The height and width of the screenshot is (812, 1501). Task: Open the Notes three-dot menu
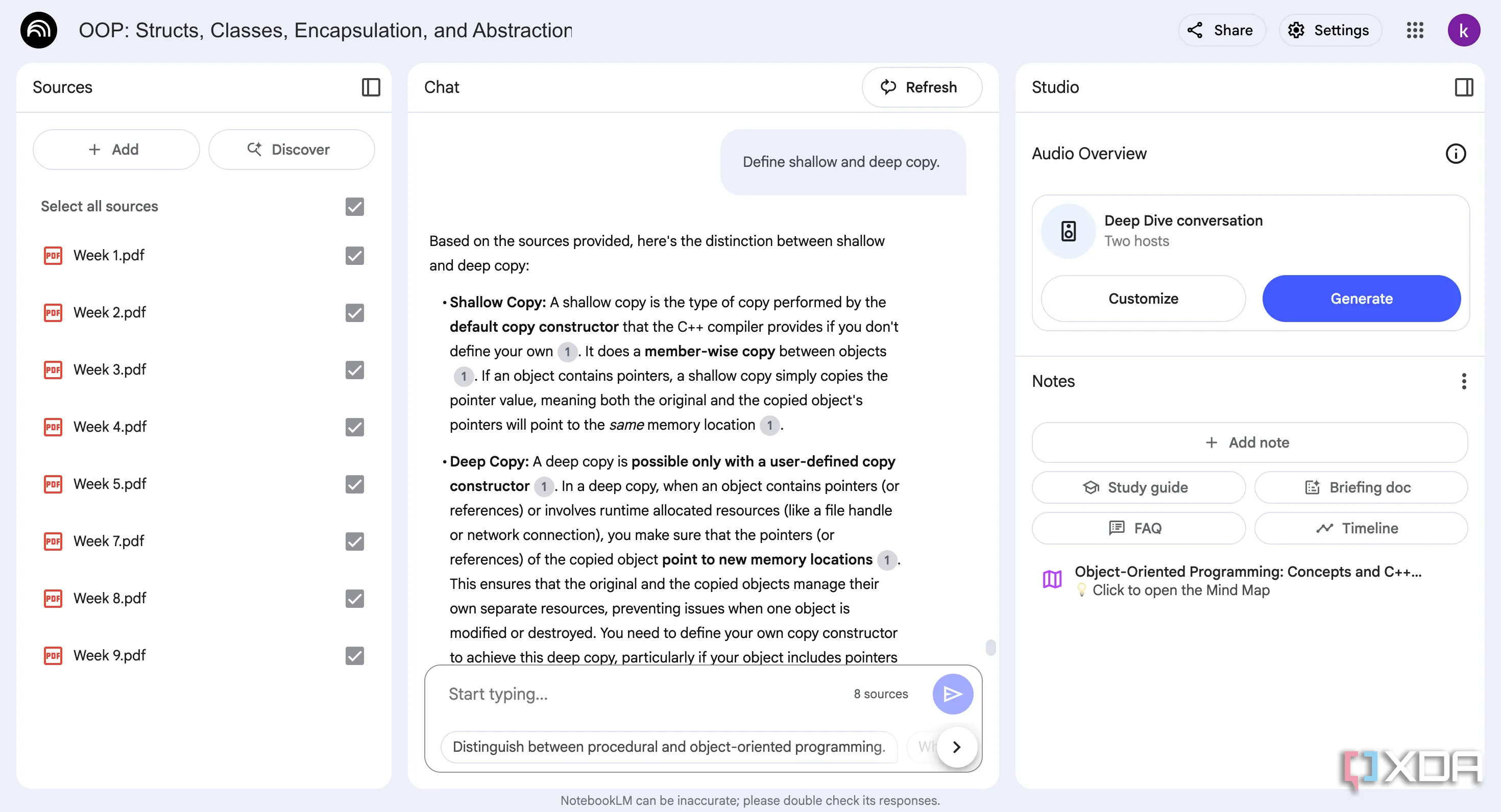[1463, 382]
